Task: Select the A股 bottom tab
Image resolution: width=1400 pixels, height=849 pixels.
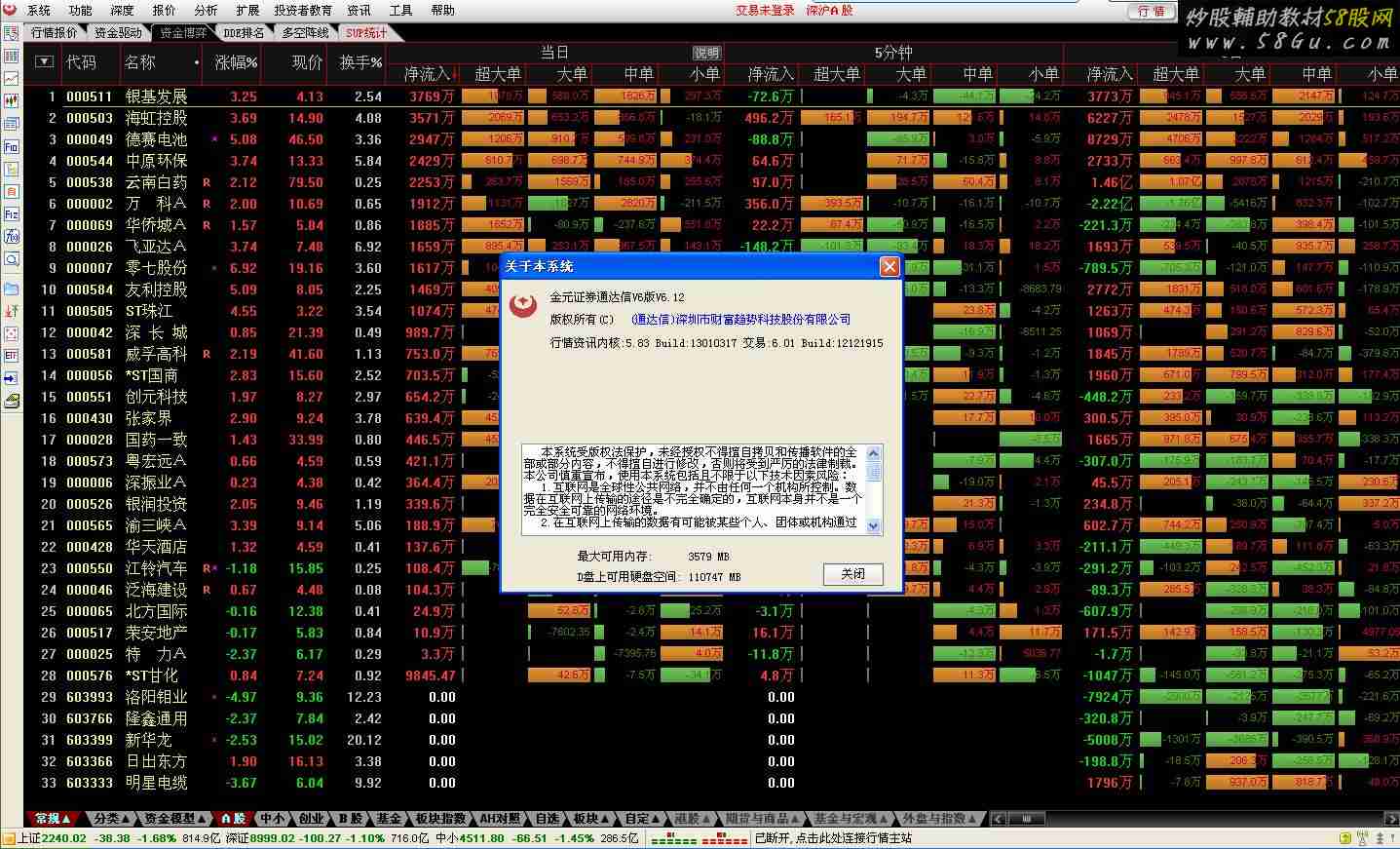Action: coord(233,819)
